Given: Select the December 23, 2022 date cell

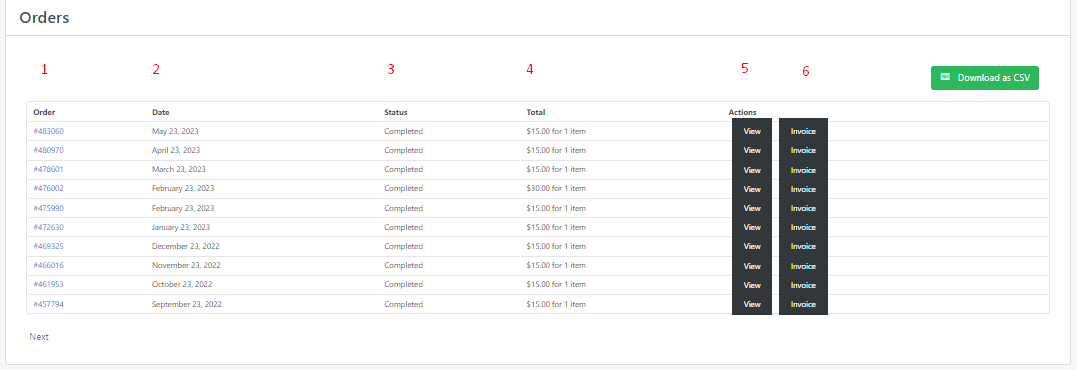Looking at the screenshot, I should tap(186, 246).
